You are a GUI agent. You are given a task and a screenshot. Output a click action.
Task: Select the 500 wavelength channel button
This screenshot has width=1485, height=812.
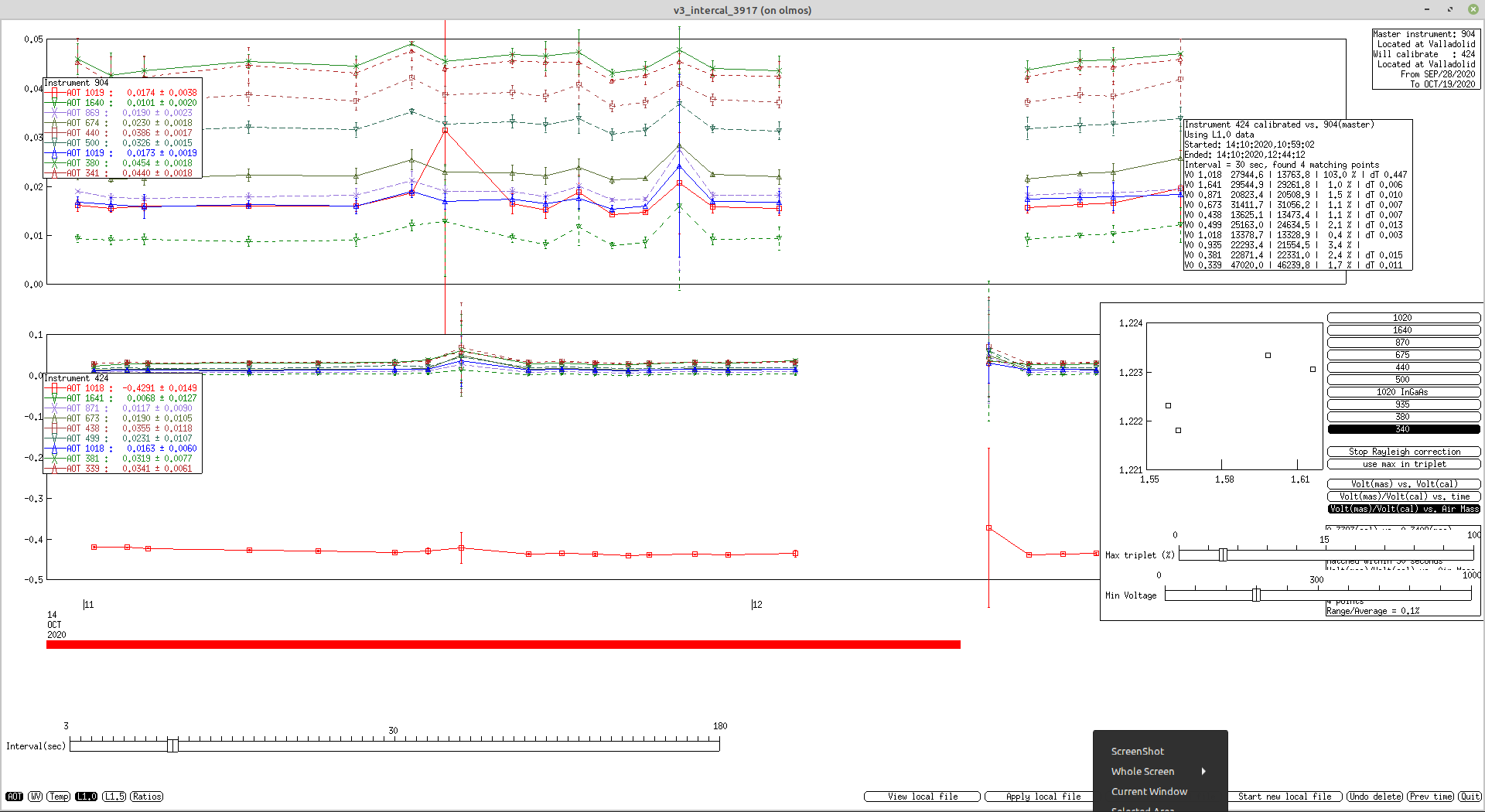(1404, 380)
